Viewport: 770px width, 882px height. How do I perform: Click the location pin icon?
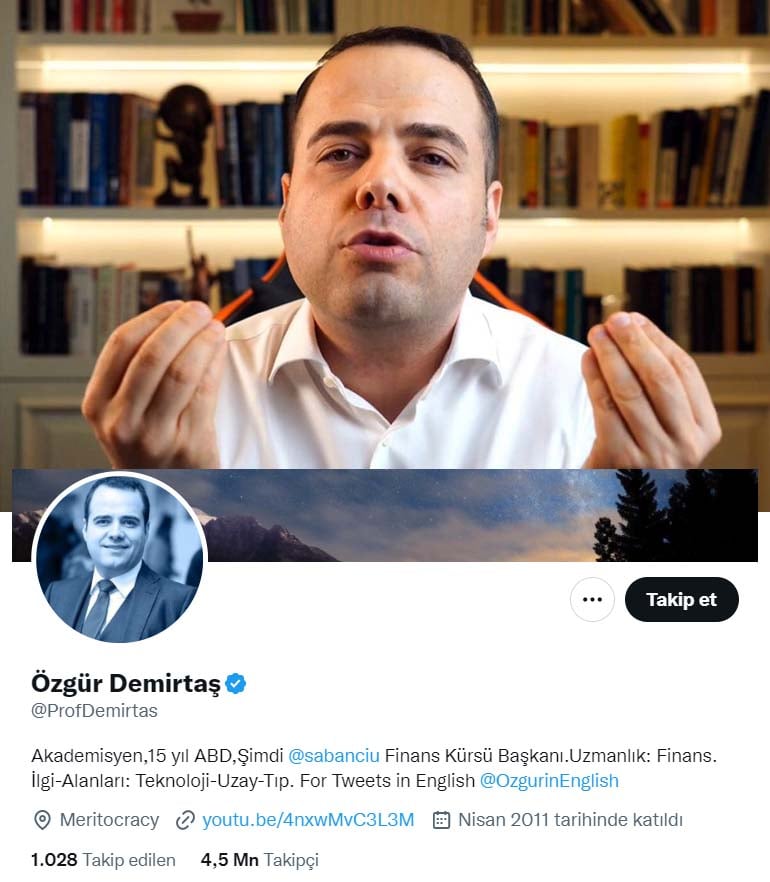[x=42, y=820]
